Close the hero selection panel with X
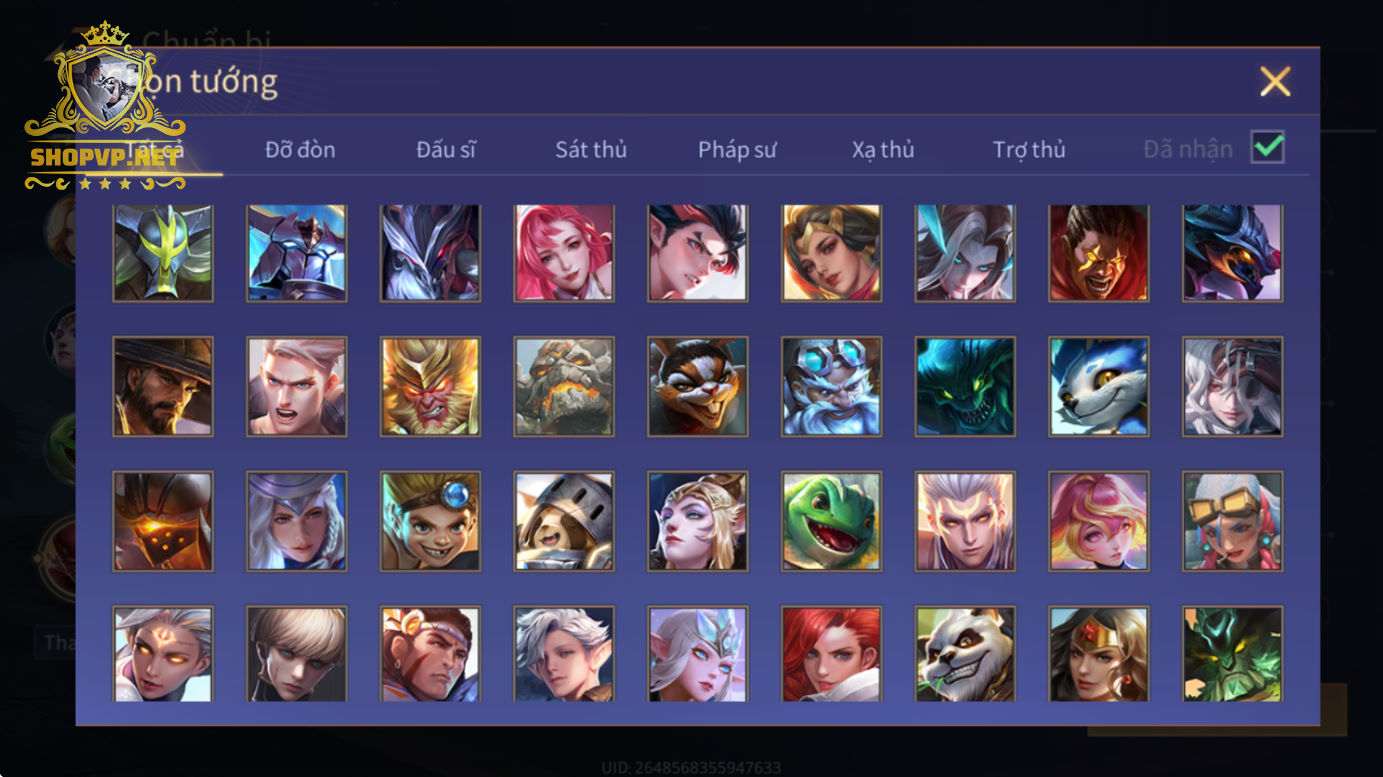 [x=1275, y=81]
